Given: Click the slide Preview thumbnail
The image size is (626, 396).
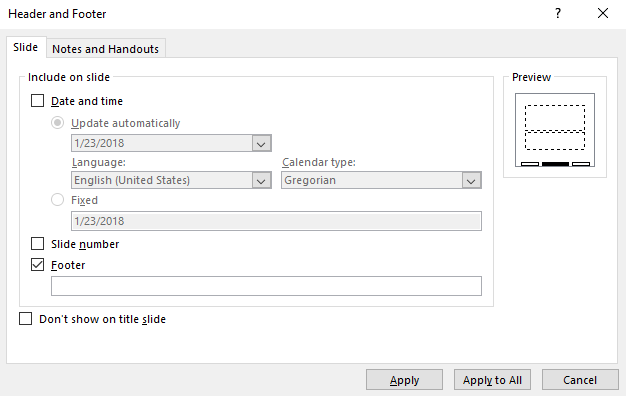Looking at the screenshot, I should tap(555, 130).
